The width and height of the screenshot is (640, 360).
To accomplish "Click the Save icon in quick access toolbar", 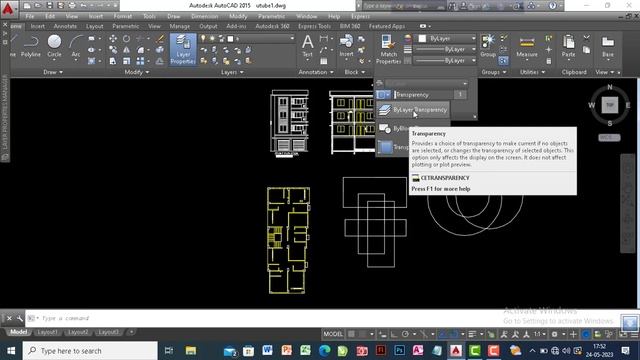I will (49, 6).
